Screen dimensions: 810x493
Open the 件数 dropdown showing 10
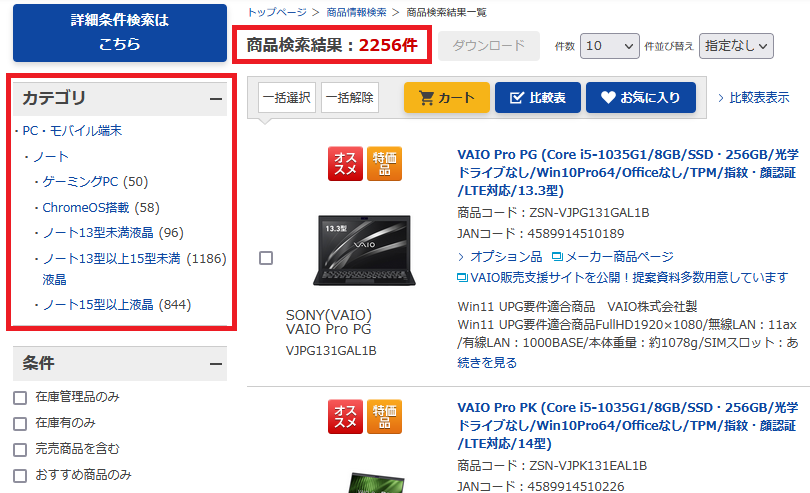point(610,46)
